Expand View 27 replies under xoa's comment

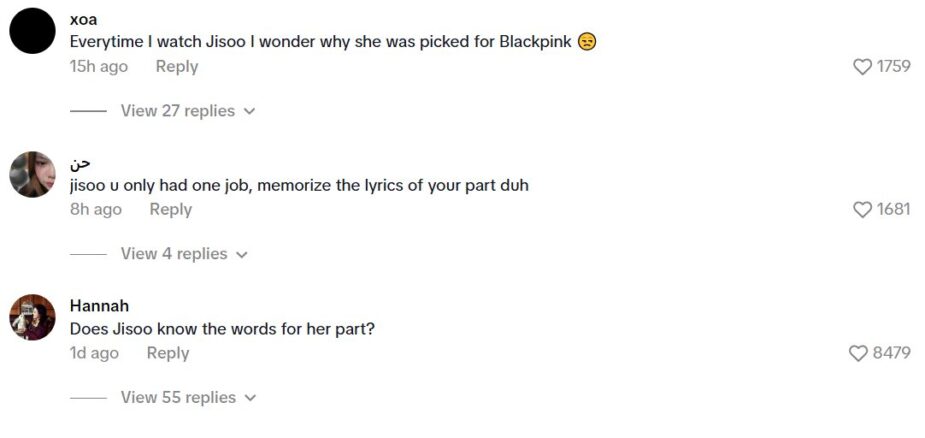(178, 111)
